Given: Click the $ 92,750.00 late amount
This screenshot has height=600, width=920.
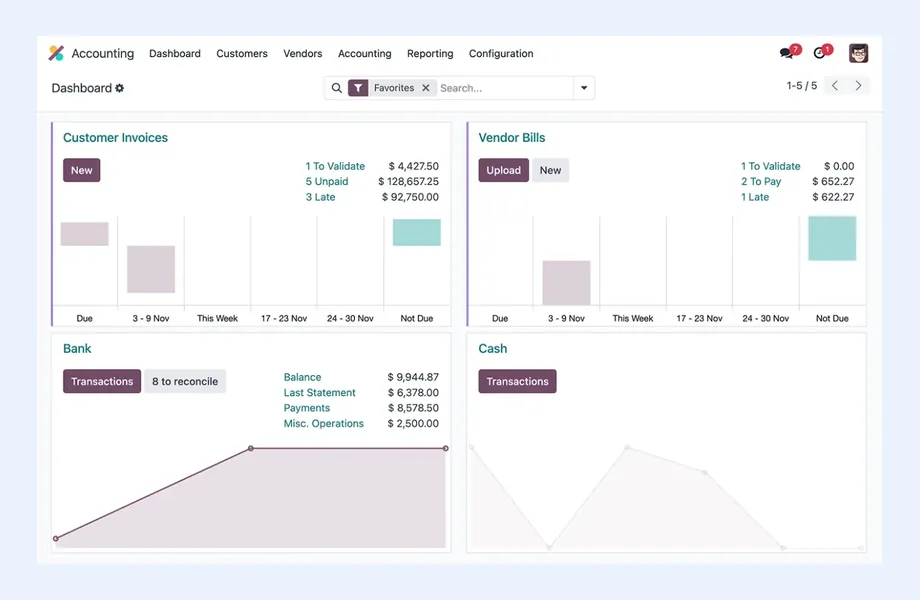Looking at the screenshot, I should 410,197.
